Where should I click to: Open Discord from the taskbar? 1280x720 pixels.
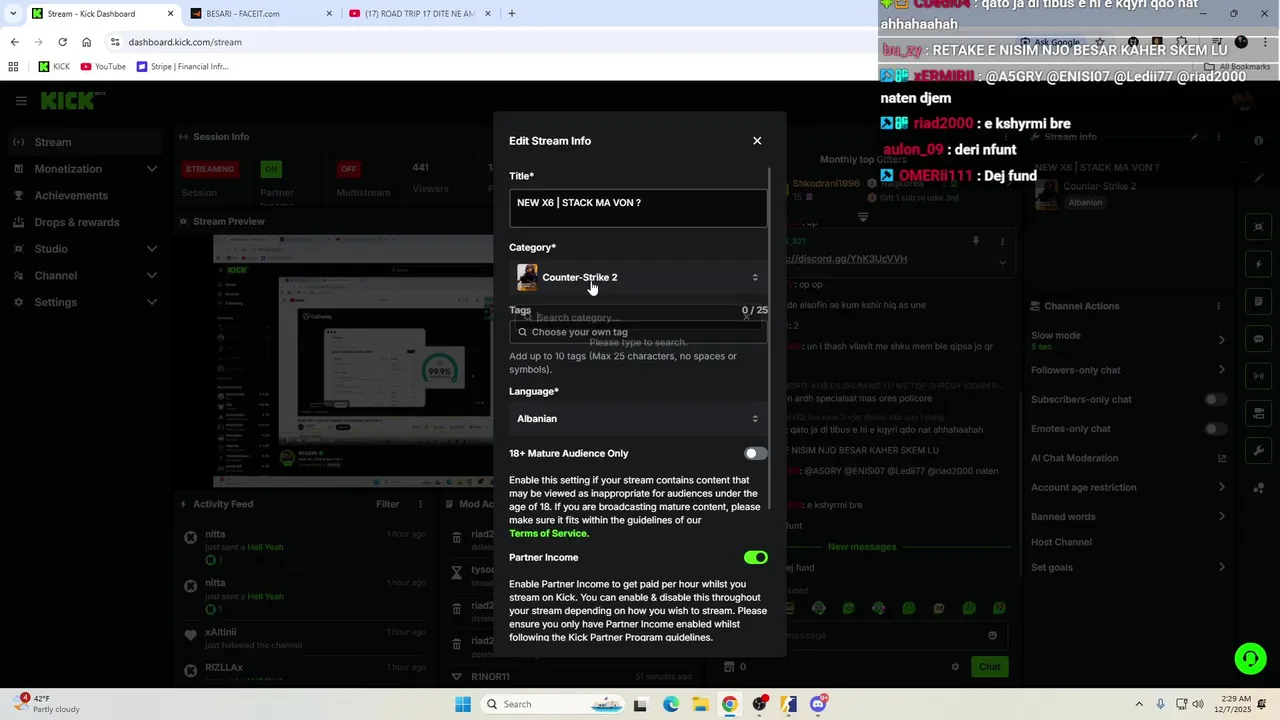(819, 704)
